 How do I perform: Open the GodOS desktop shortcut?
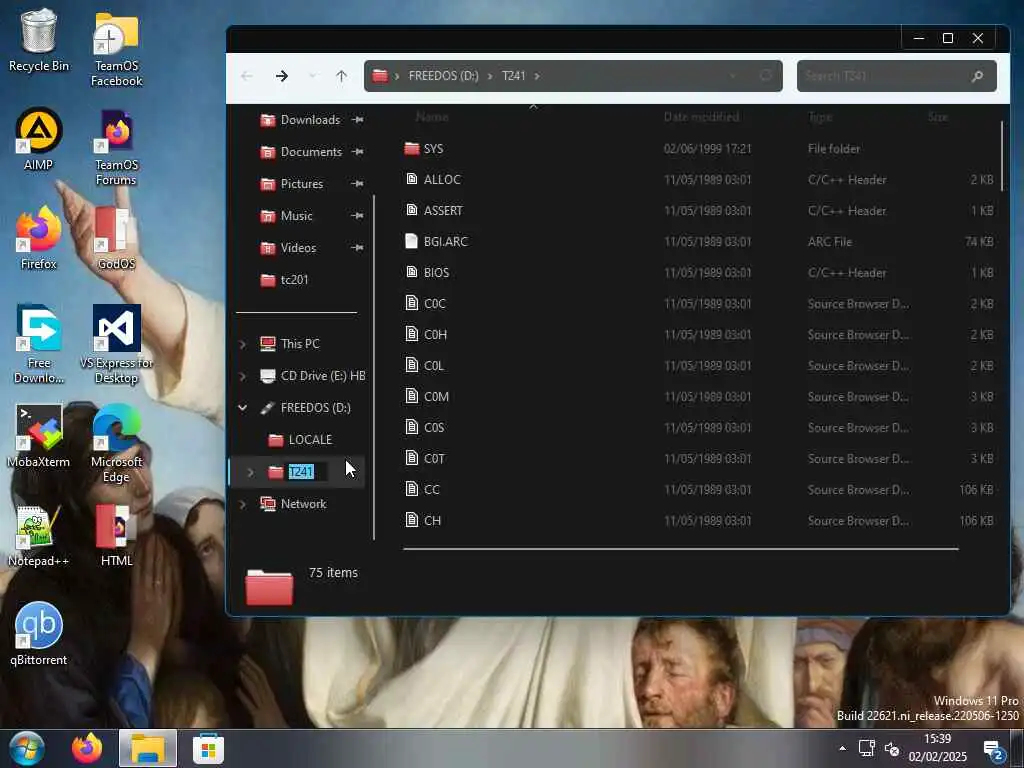click(x=116, y=238)
